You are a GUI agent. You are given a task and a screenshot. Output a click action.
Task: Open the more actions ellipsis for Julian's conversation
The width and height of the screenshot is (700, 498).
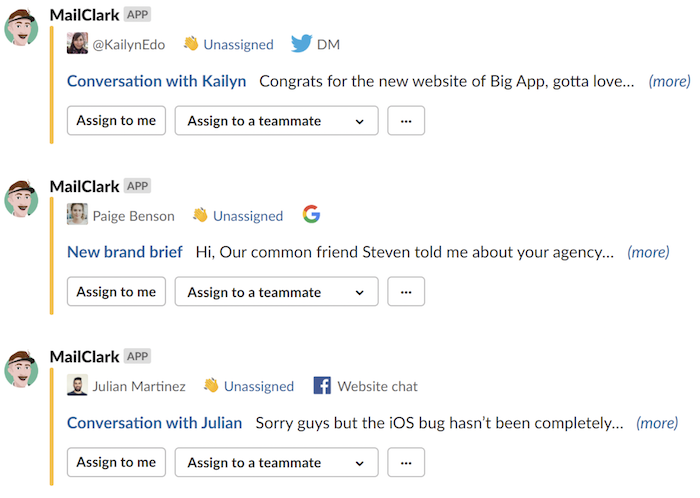[406, 462]
